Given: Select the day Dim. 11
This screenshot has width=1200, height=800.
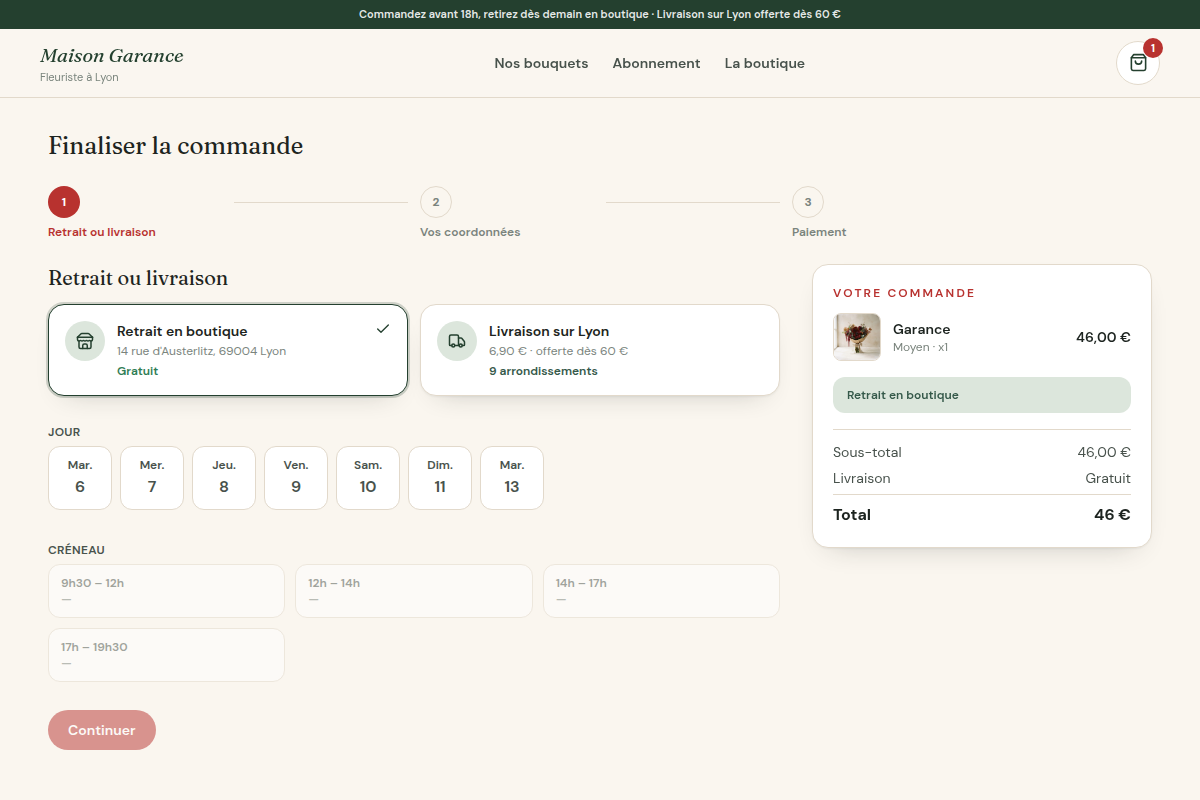Looking at the screenshot, I should pyautogui.click(x=440, y=478).
